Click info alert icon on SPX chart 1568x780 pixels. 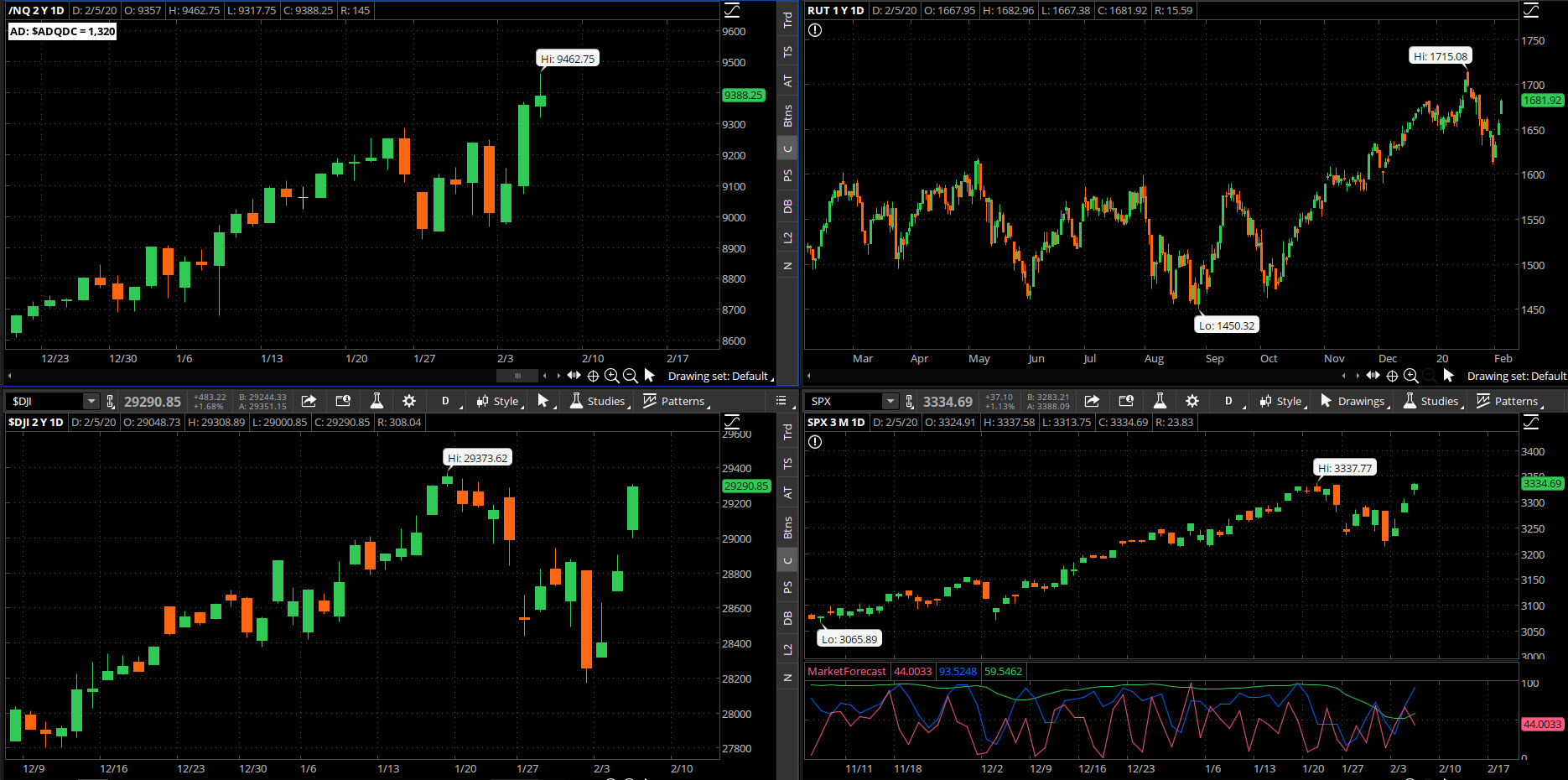point(815,442)
